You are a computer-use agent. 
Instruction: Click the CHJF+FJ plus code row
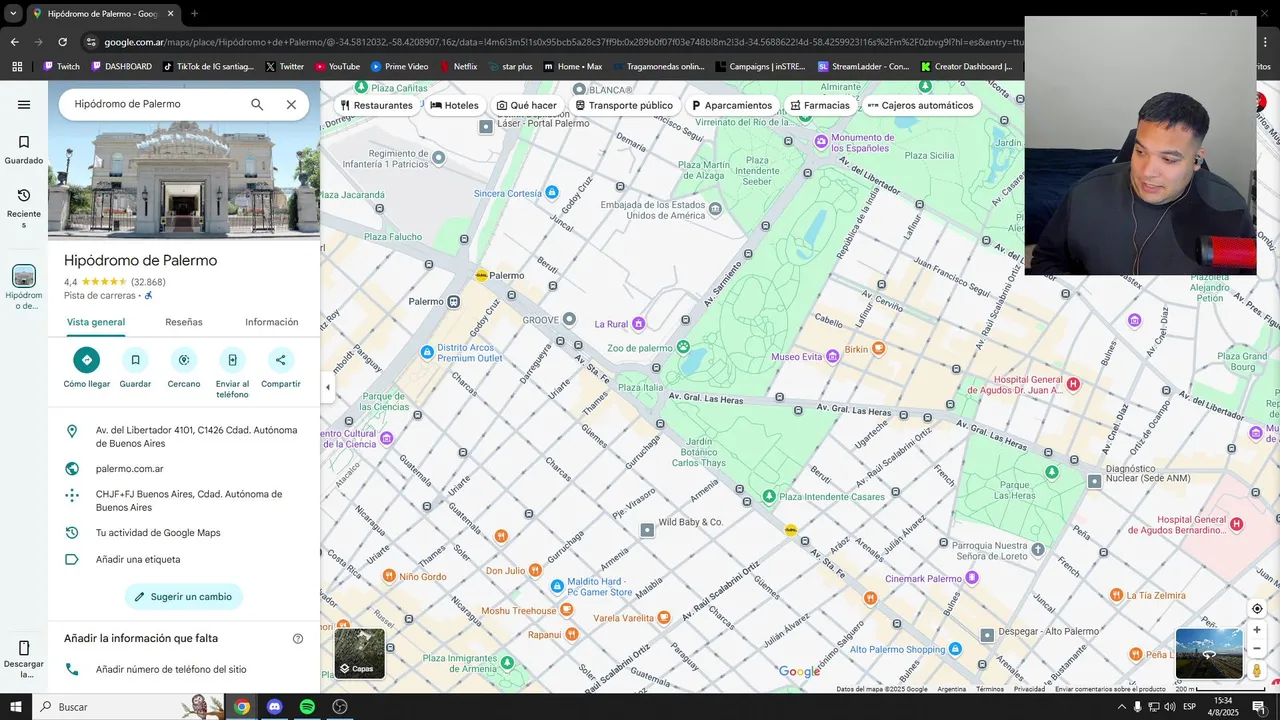(184, 500)
